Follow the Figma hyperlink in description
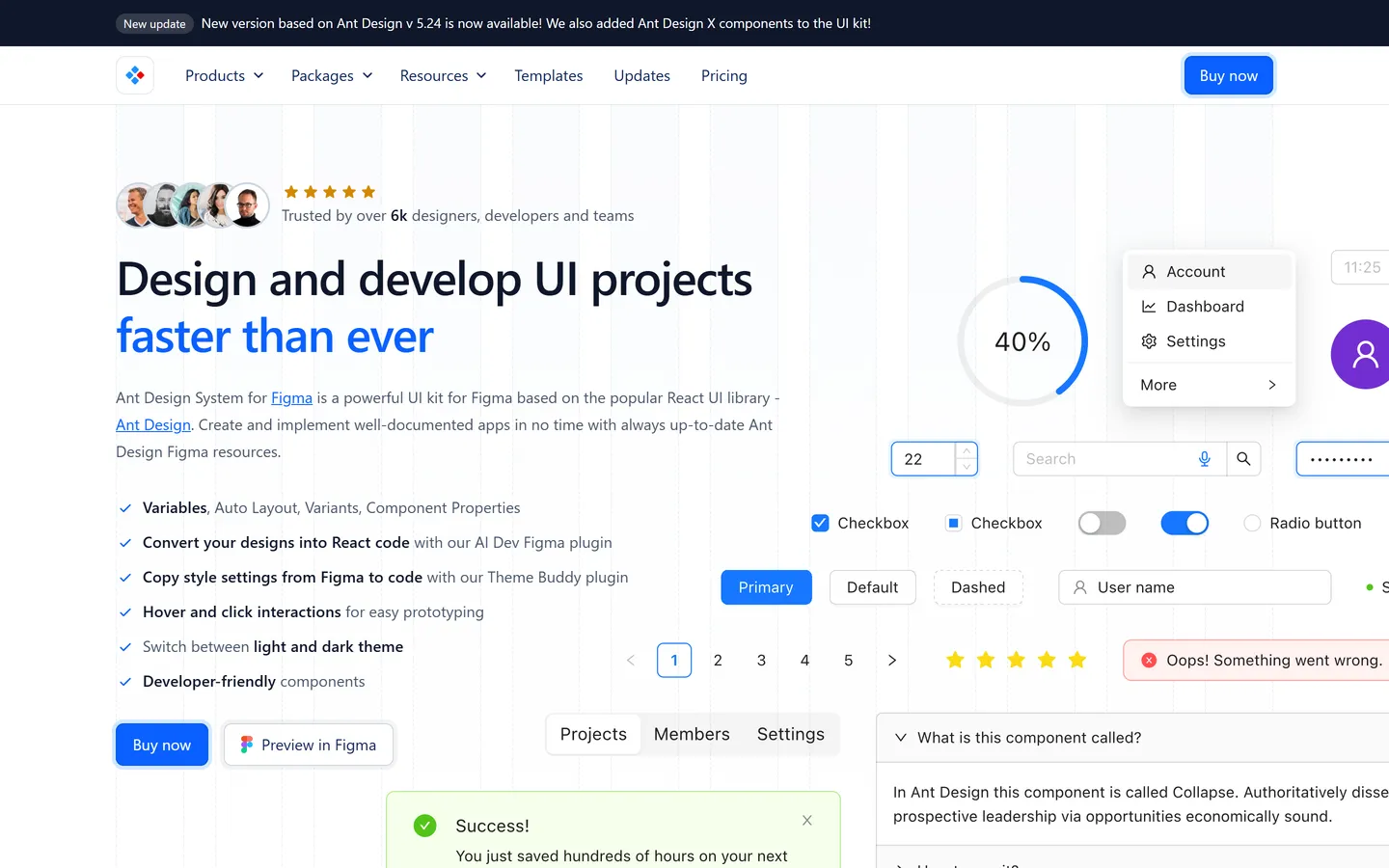 click(291, 397)
